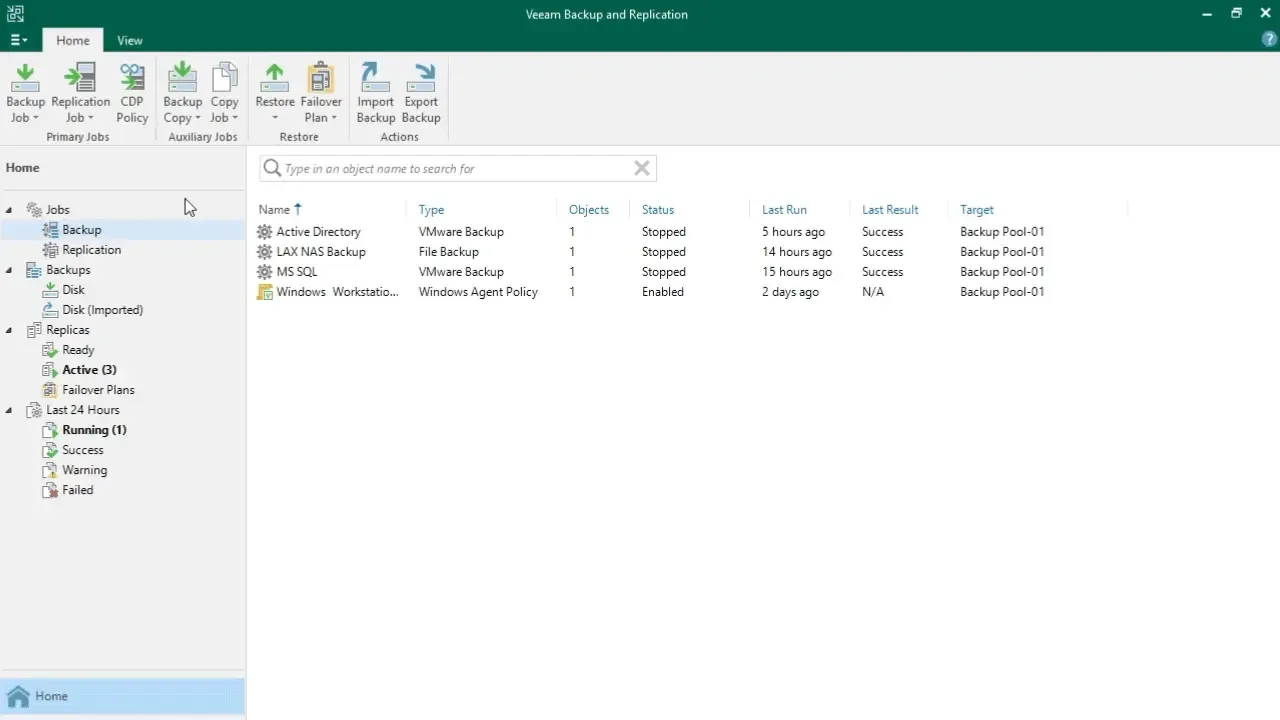Open the main hamburger menu dropdown

pos(18,40)
